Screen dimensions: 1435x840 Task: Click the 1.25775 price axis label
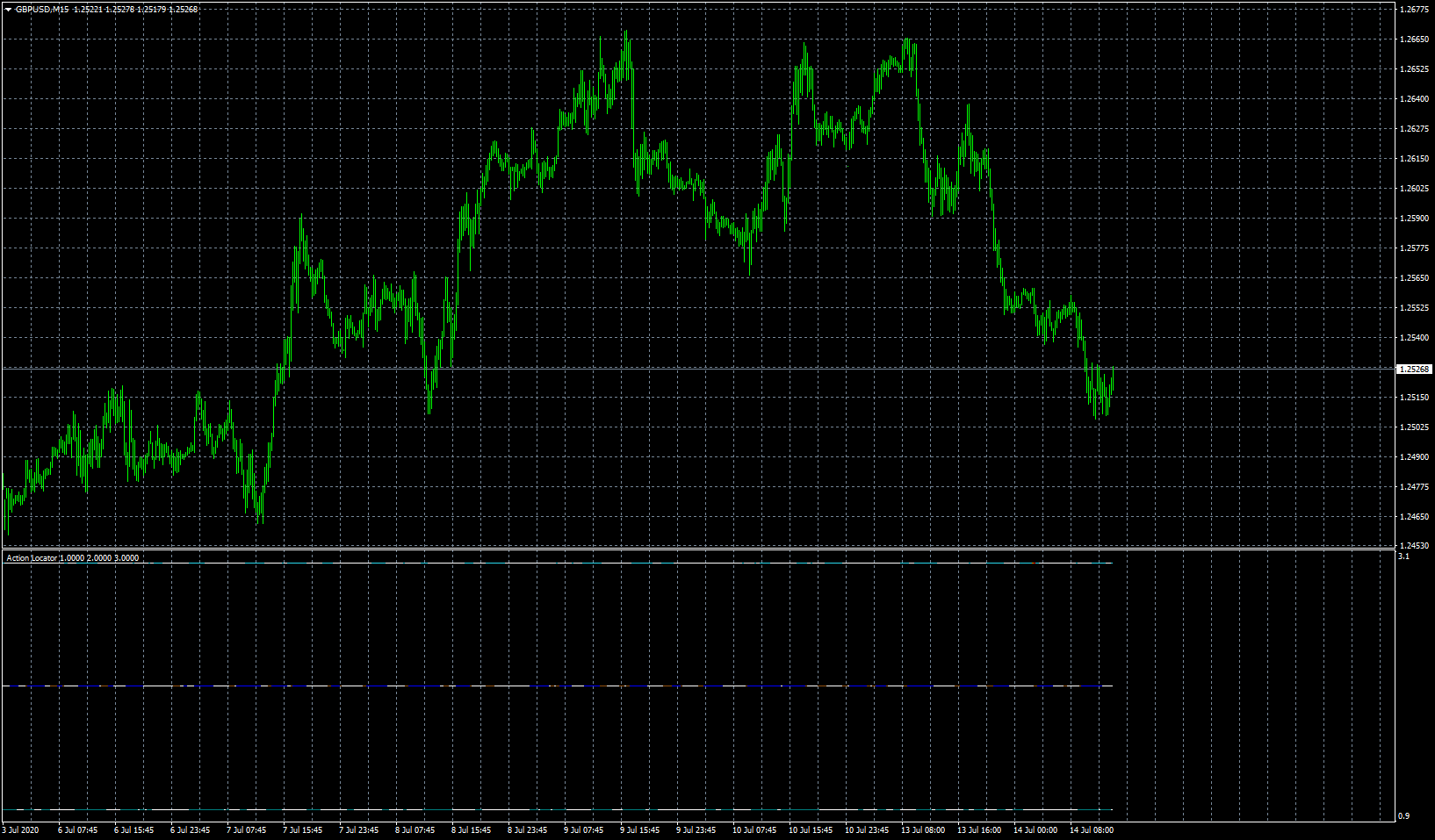point(1414,248)
